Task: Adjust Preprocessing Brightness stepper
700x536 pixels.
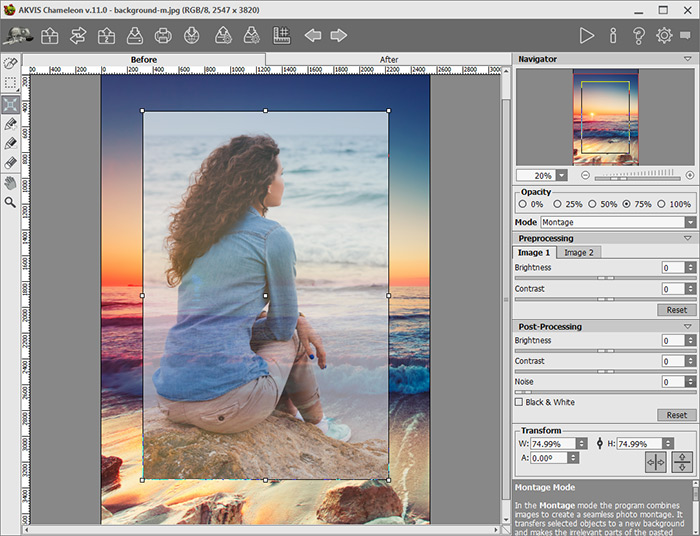Action: pos(691,268)
